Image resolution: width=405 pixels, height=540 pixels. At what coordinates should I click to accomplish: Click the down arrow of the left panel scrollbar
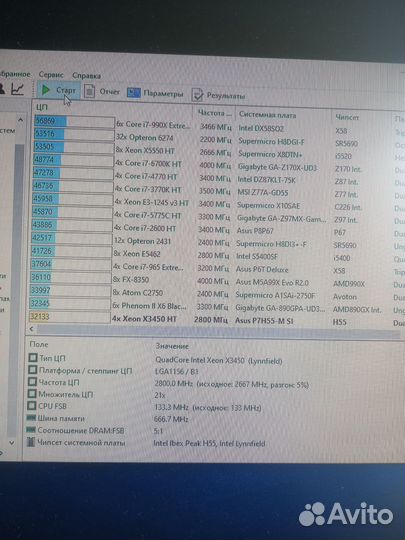[12, 443]
